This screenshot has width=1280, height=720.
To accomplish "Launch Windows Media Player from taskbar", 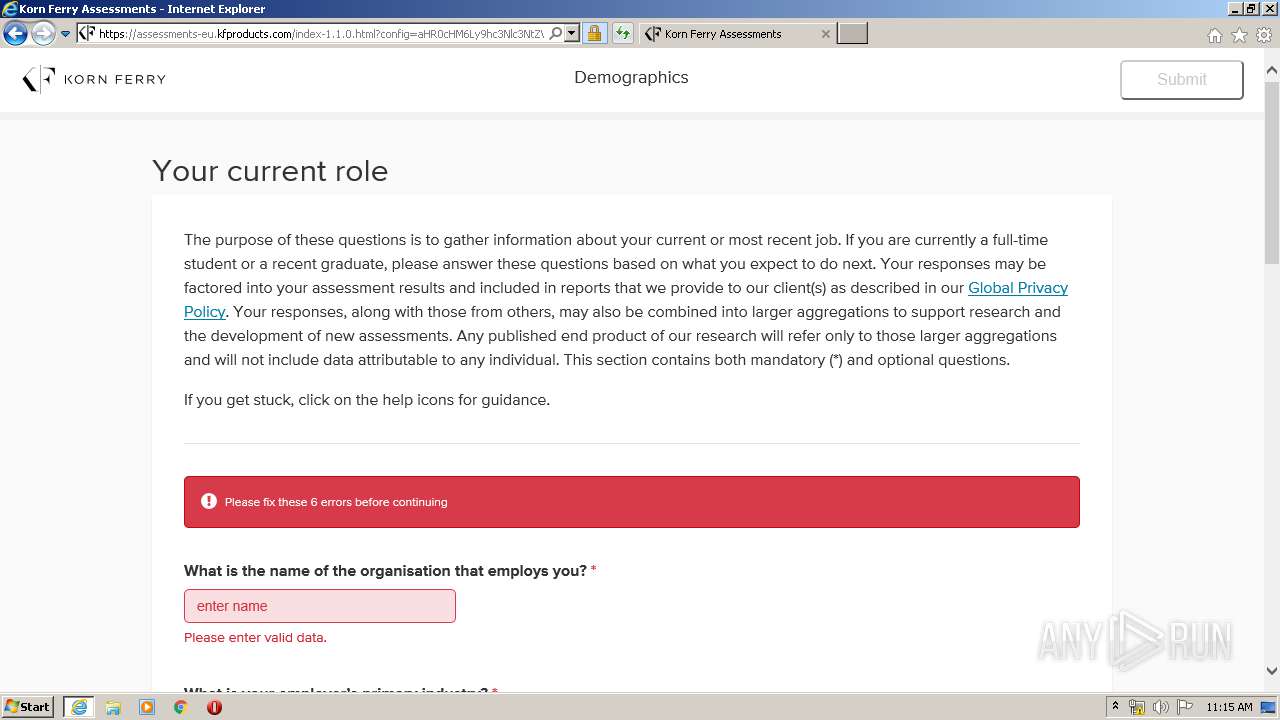I will pyautogui.click(x=147, y=707).
